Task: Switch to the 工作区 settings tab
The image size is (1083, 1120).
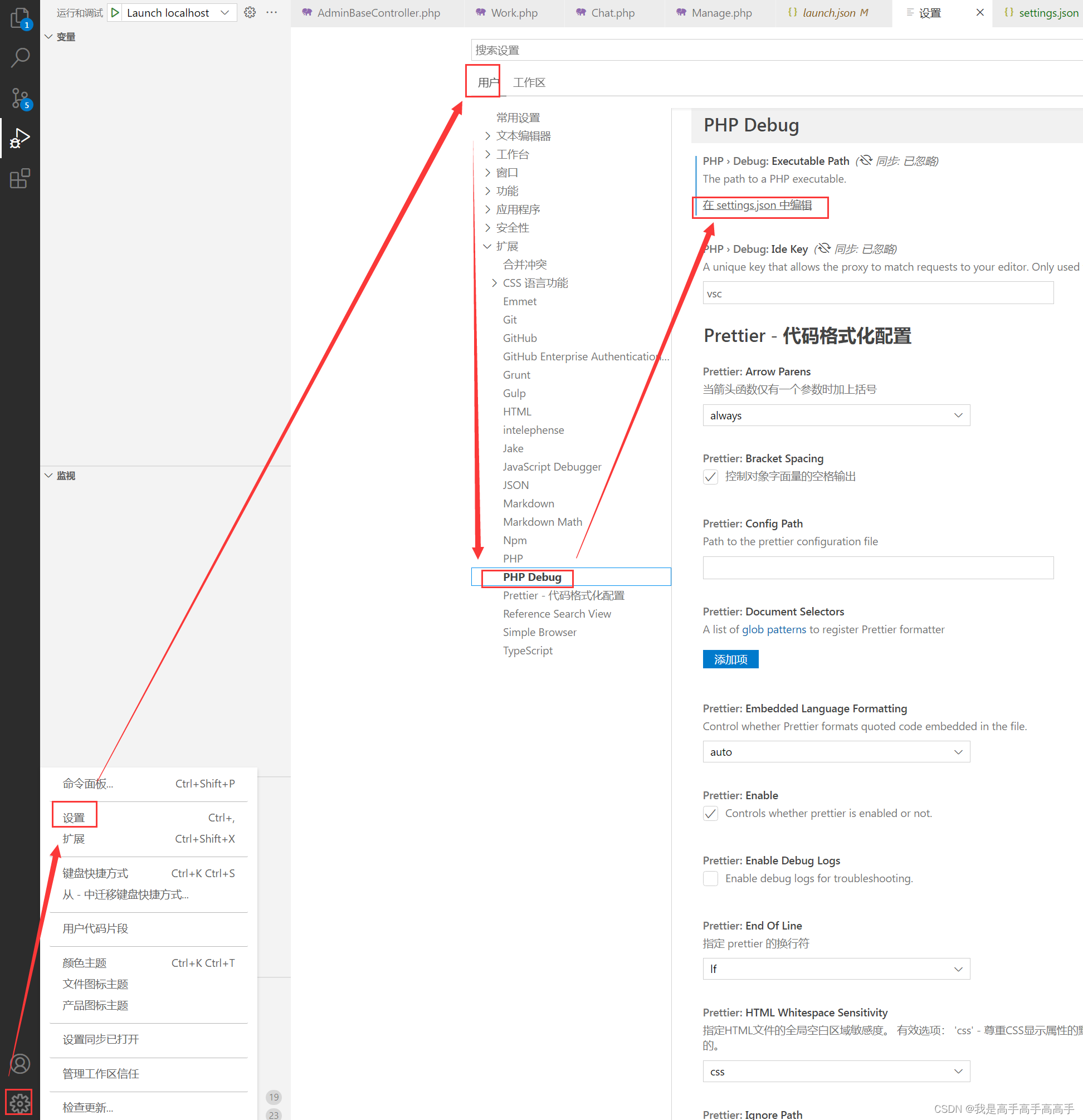Action: 529,82
